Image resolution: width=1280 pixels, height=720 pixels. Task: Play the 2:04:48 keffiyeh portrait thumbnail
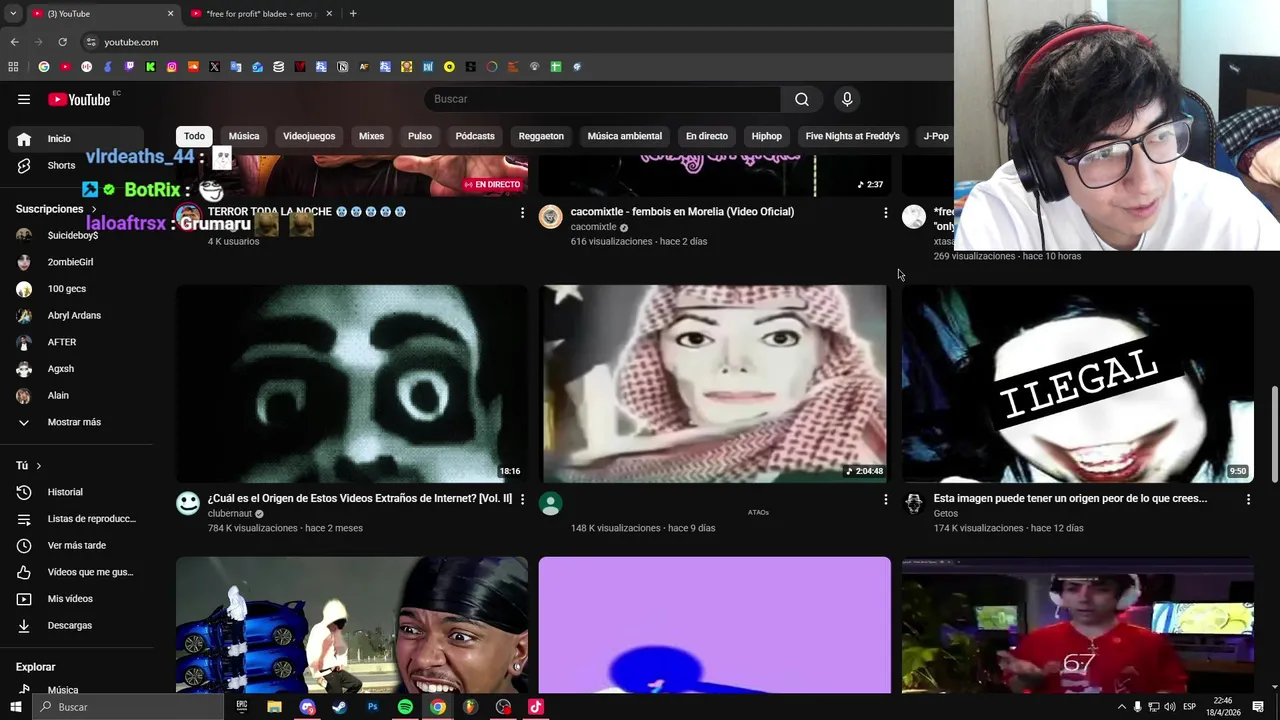(x=714, y=384)
